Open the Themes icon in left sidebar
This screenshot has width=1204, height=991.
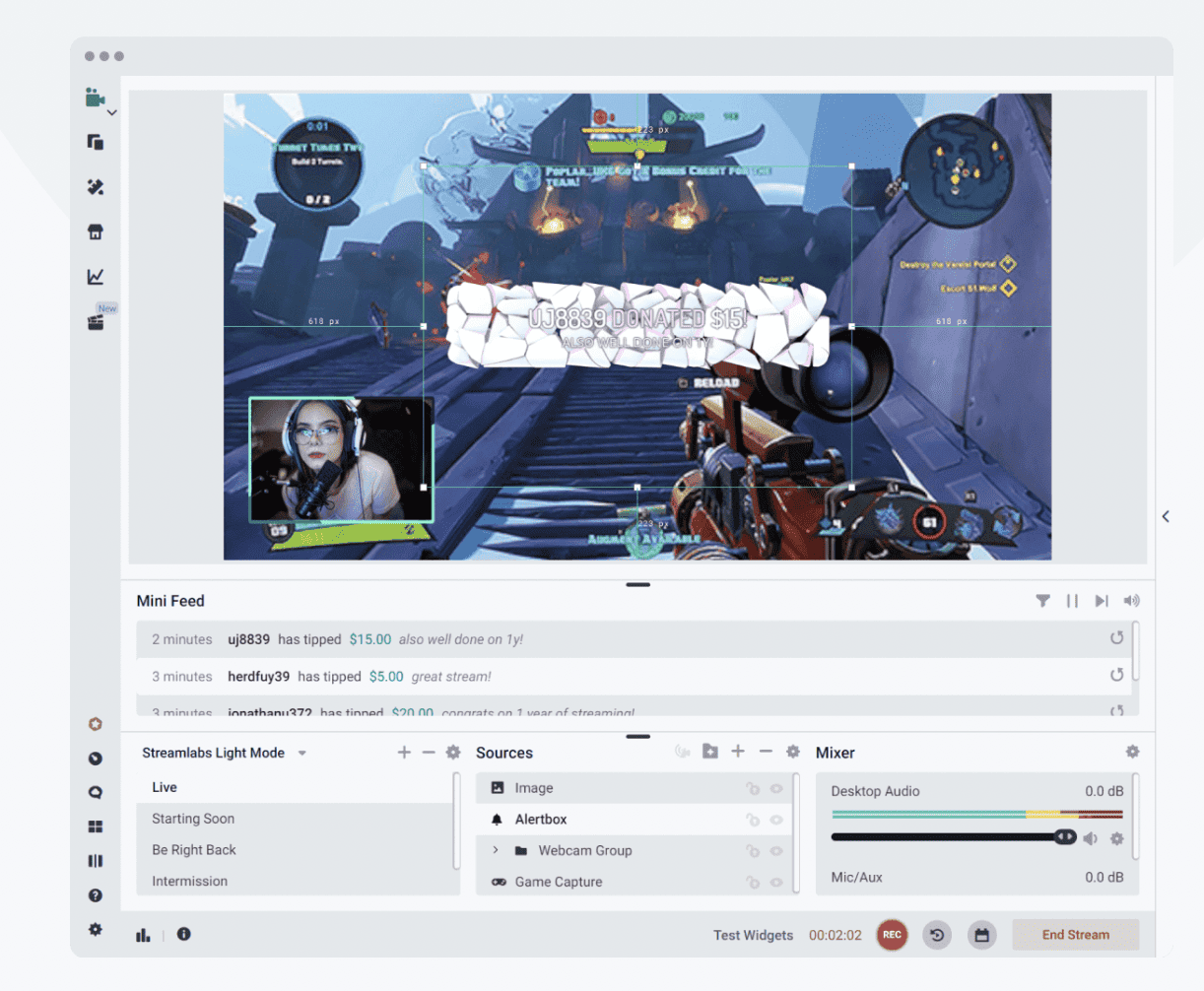(96, 187)
